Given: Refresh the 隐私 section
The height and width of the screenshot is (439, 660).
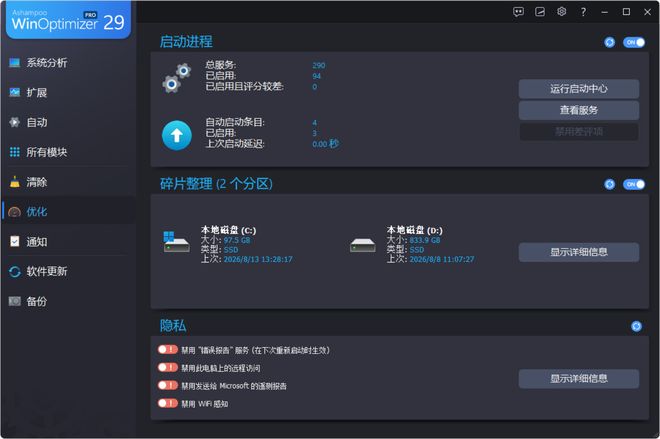Looking at the screenshot, I should (x=636, y=326).
